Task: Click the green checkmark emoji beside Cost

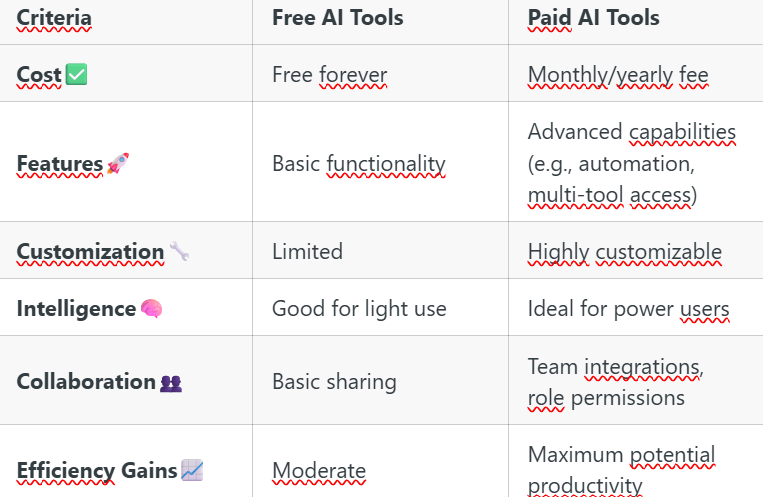Action: 76,74
